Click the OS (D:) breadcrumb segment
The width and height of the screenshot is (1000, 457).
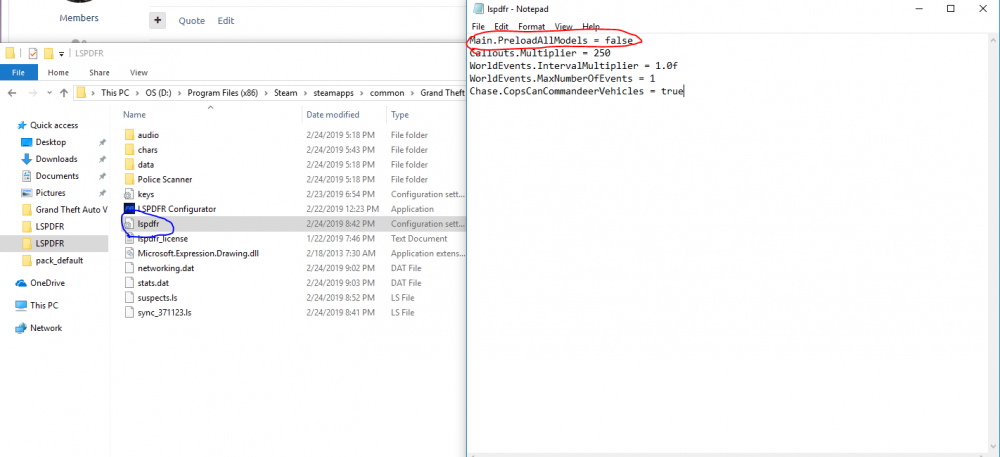pos(159,93)
